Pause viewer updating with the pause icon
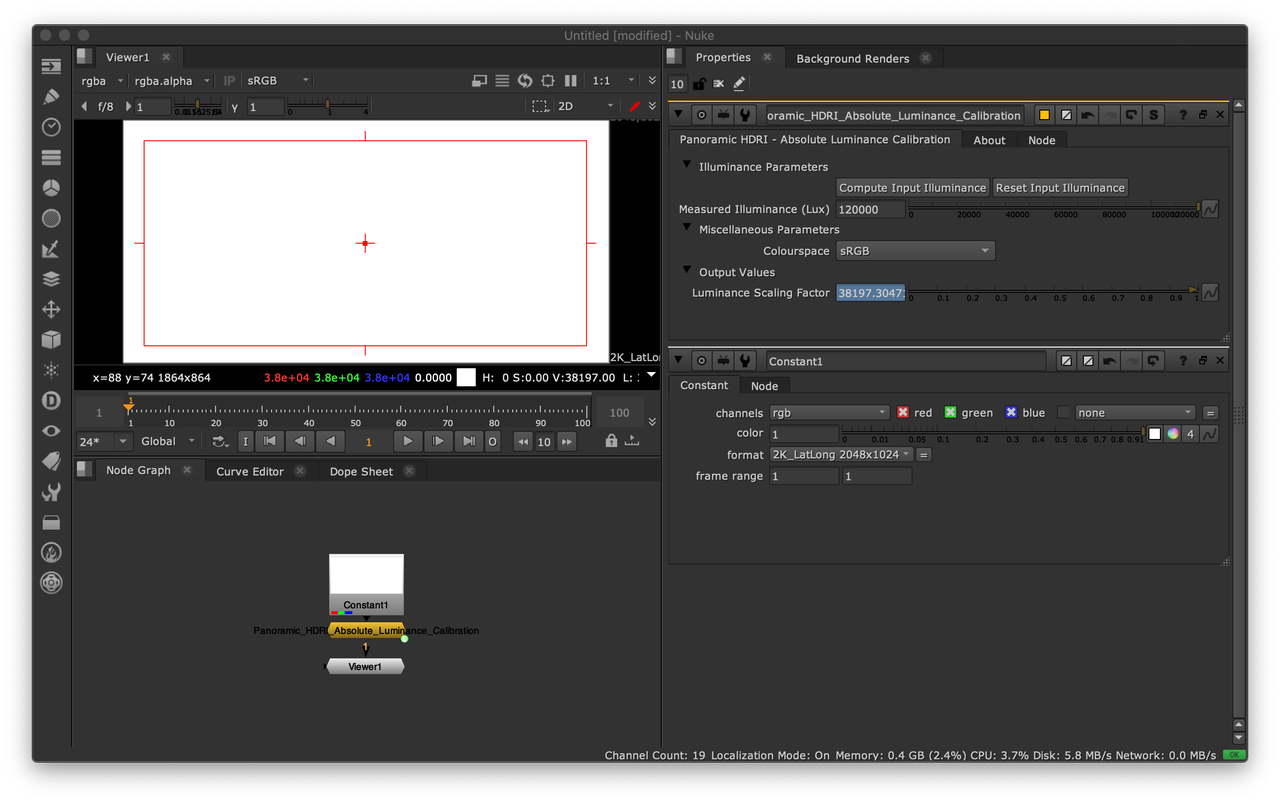Viewport: 1280px width, 802px height. point(571,80)
